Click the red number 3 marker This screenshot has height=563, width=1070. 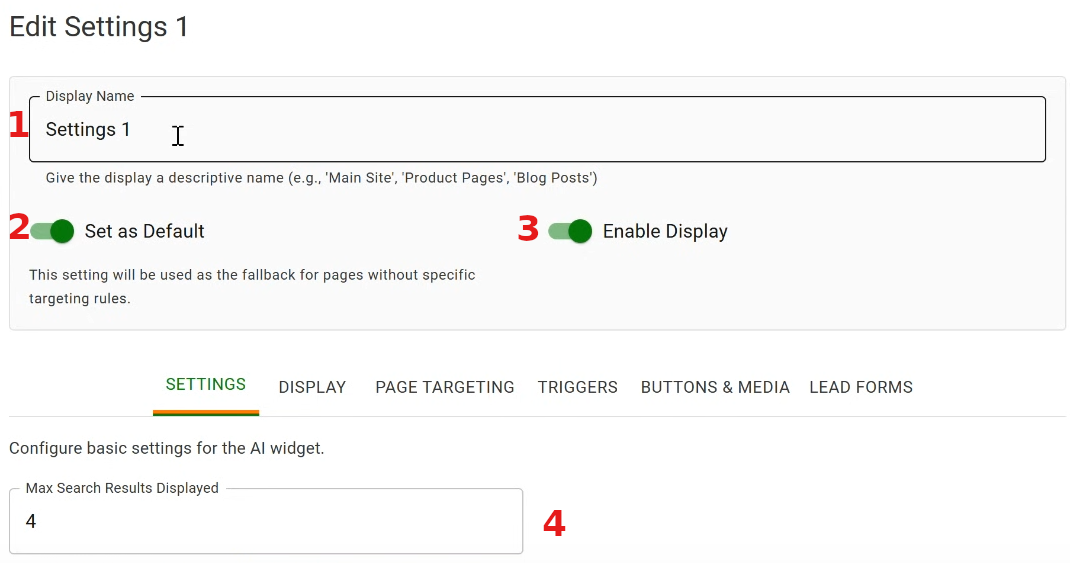[x=528, y=229]
